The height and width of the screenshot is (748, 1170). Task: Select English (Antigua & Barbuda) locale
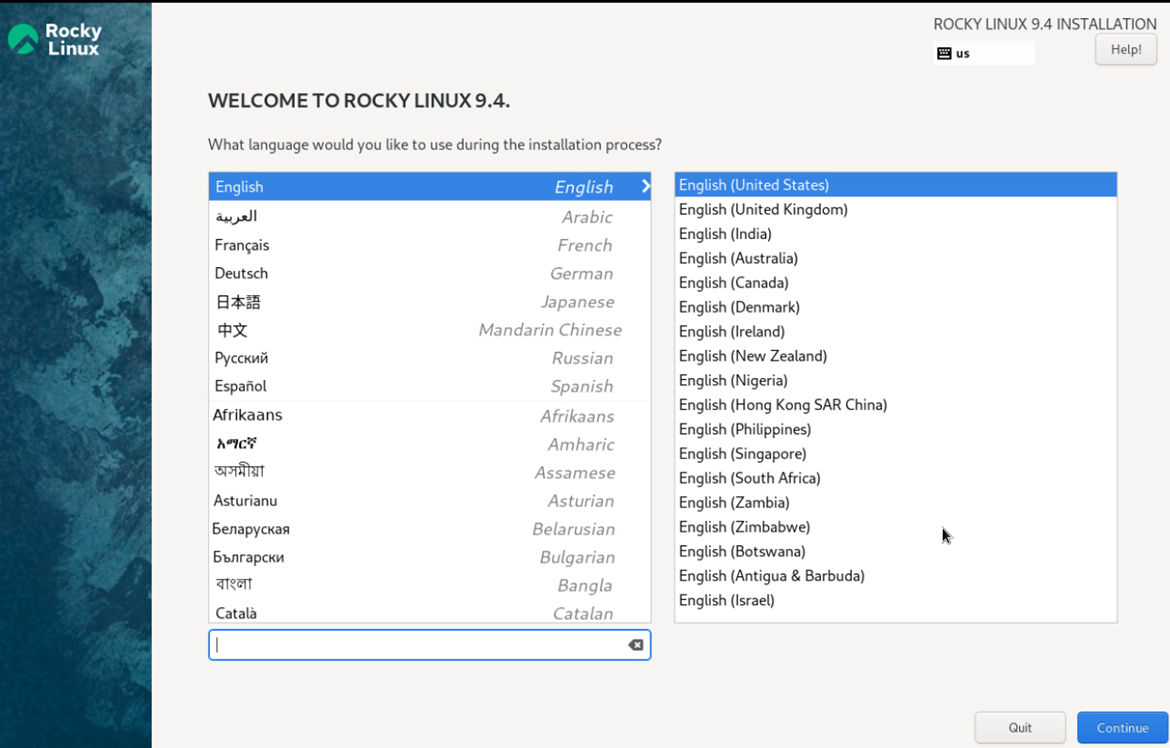(x=895, y=576)
